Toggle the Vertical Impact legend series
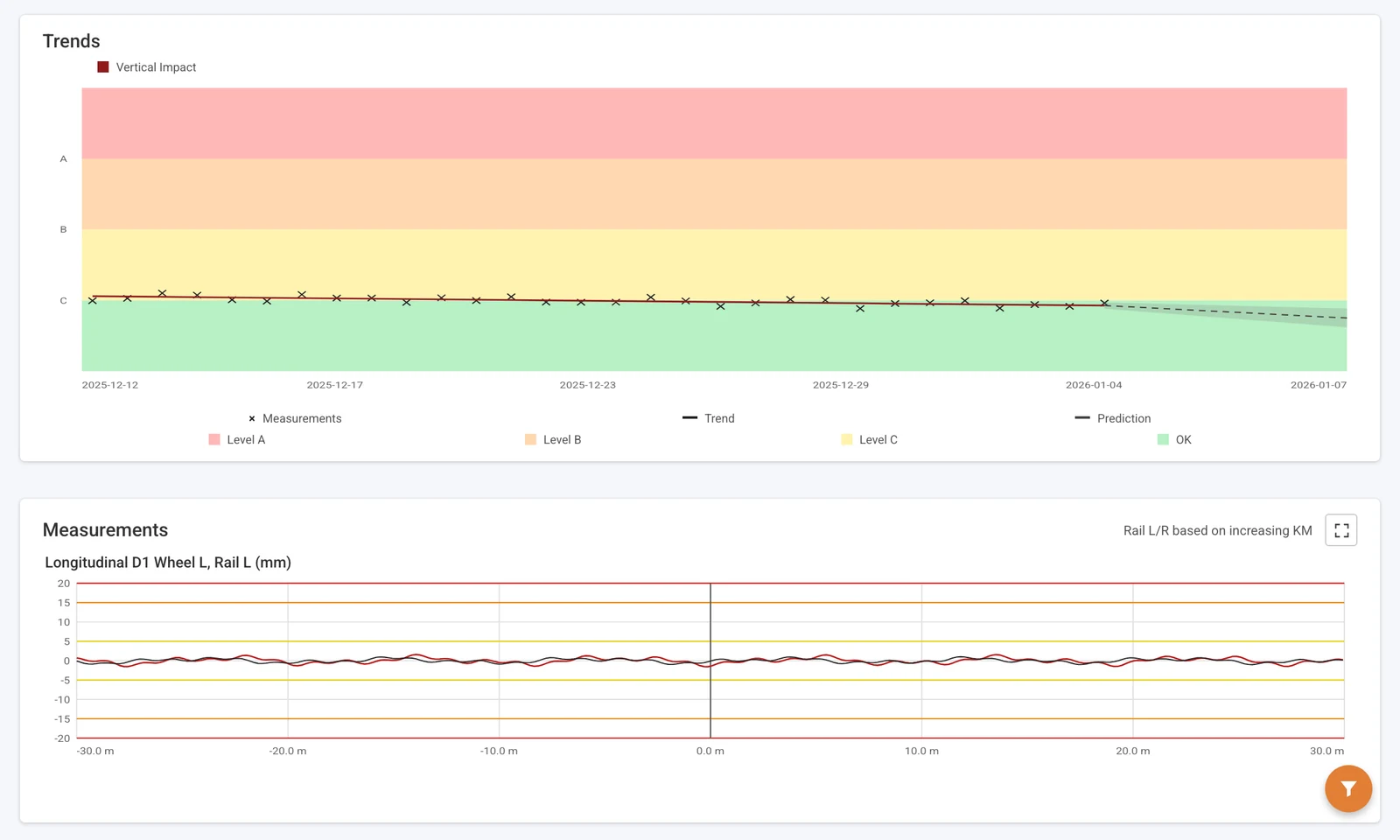 click(x=147, y=67)
